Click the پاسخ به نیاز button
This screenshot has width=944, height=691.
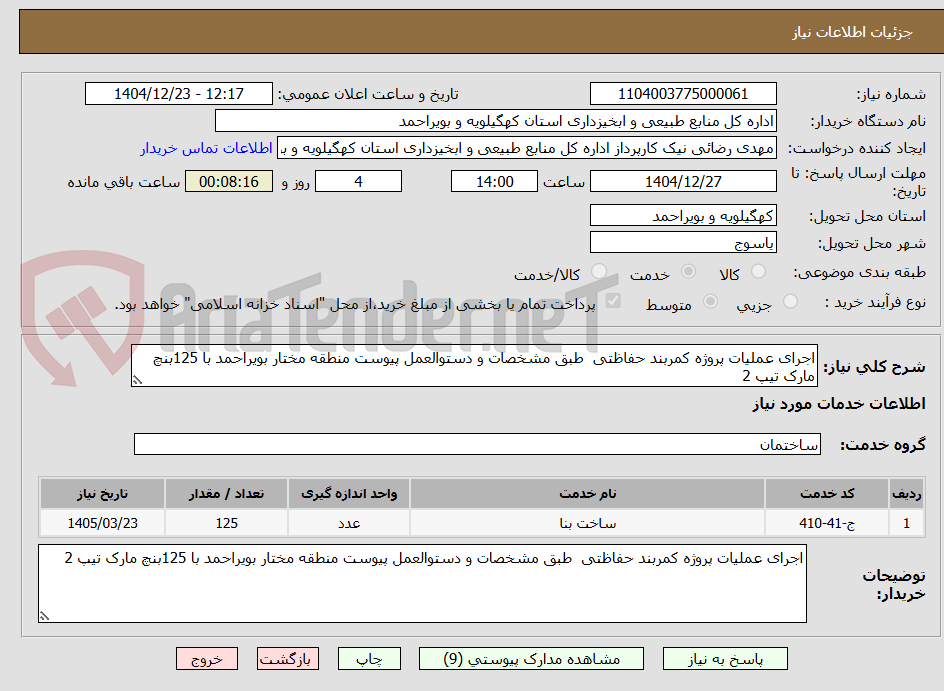(x=725, y=659)
